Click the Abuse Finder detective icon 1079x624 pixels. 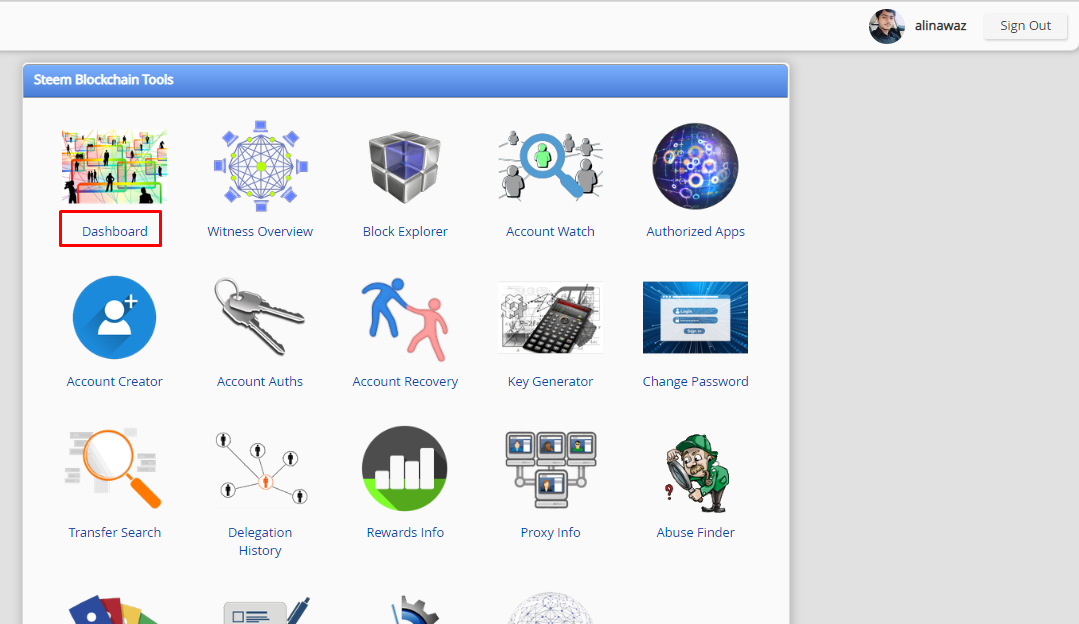click(694, 473)
